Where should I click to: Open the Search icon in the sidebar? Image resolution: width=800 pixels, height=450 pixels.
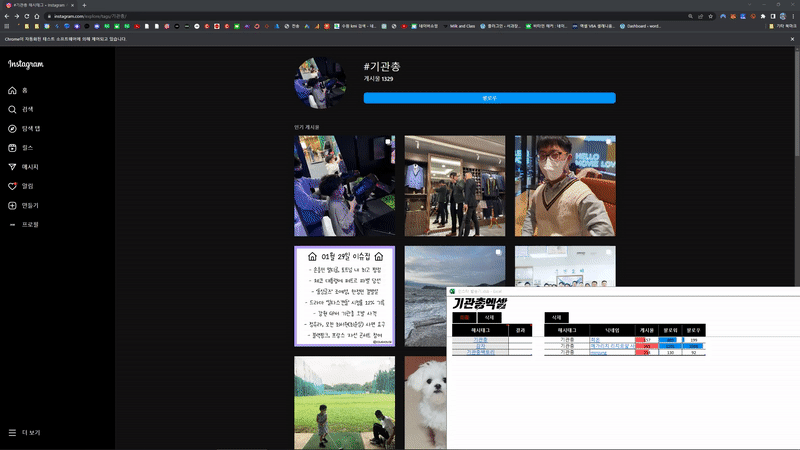12,110
